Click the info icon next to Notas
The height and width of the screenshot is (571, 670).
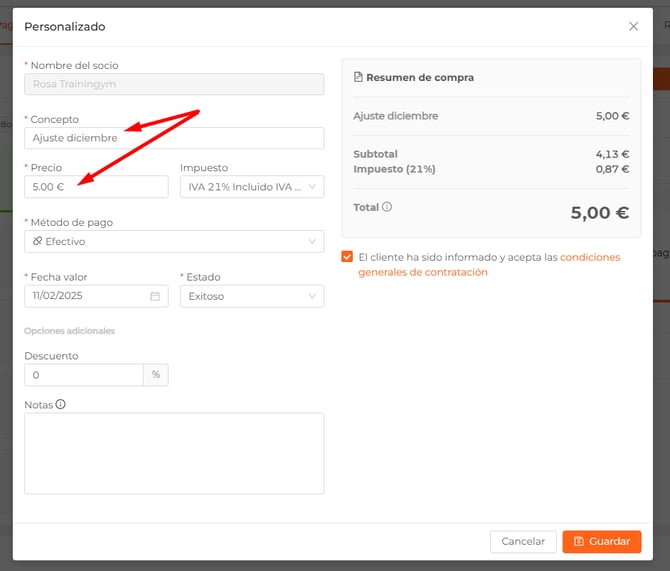[60, 405]
